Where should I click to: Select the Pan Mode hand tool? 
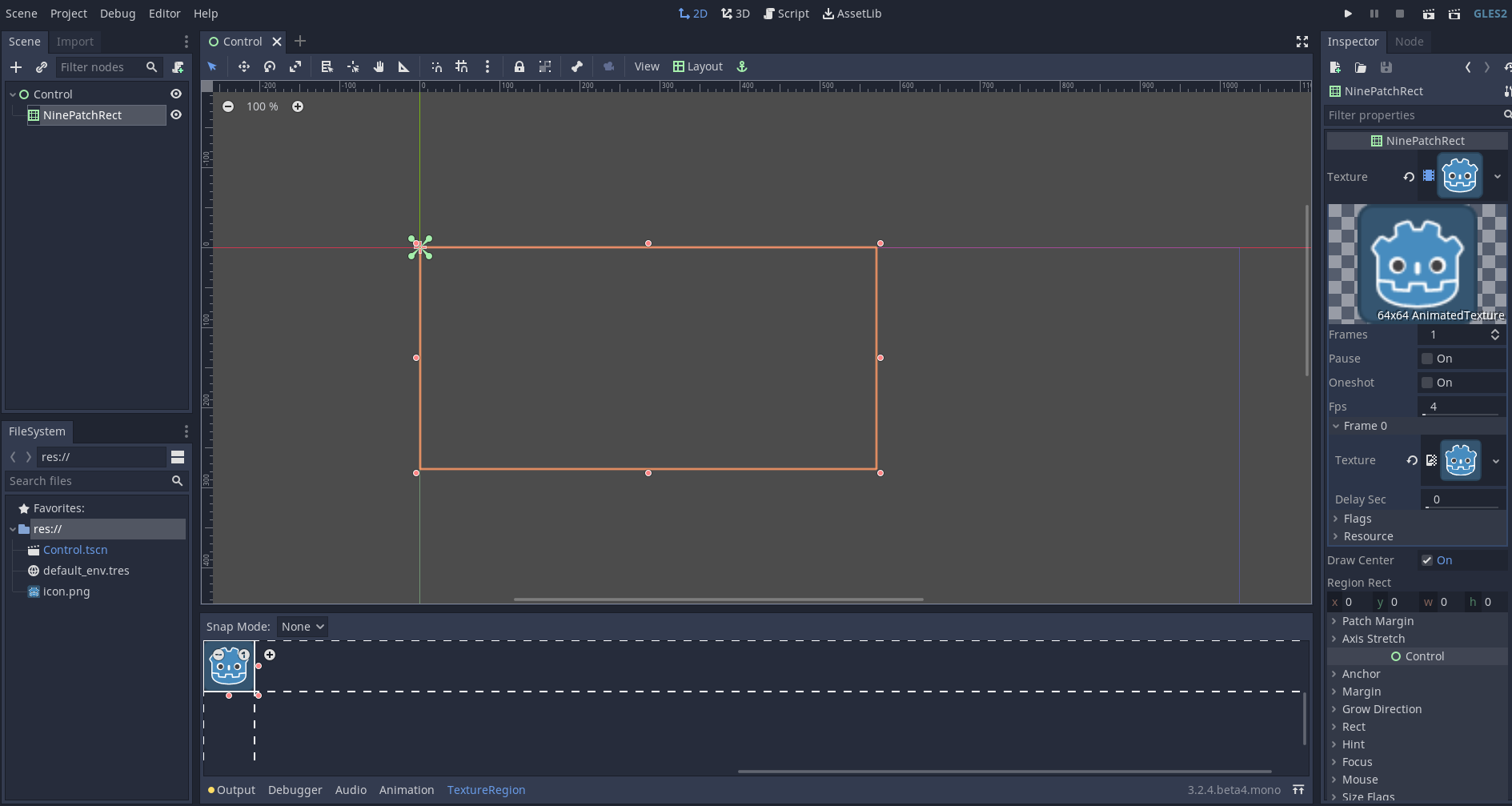[378, 66]
